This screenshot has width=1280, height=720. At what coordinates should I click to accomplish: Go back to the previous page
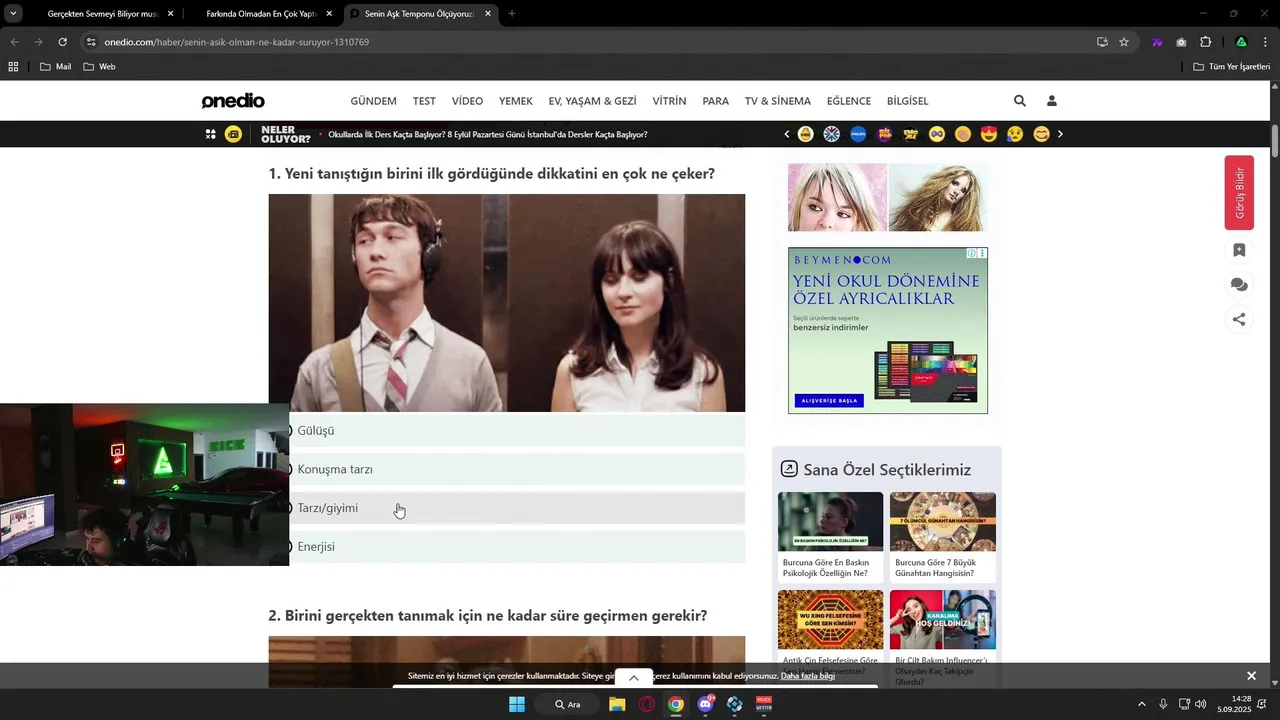tap(14, 42)
